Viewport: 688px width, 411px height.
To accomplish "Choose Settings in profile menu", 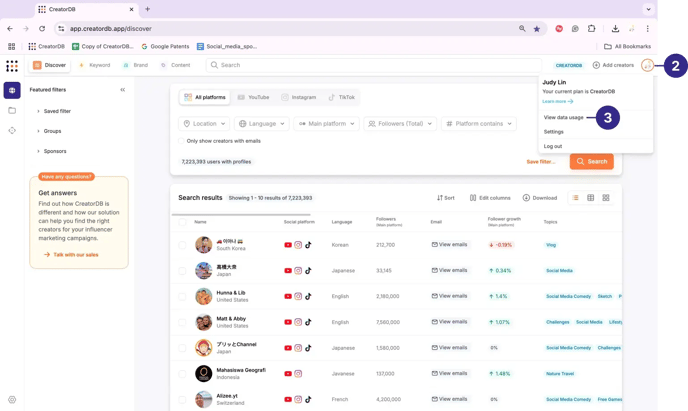I will coord(553,132).
